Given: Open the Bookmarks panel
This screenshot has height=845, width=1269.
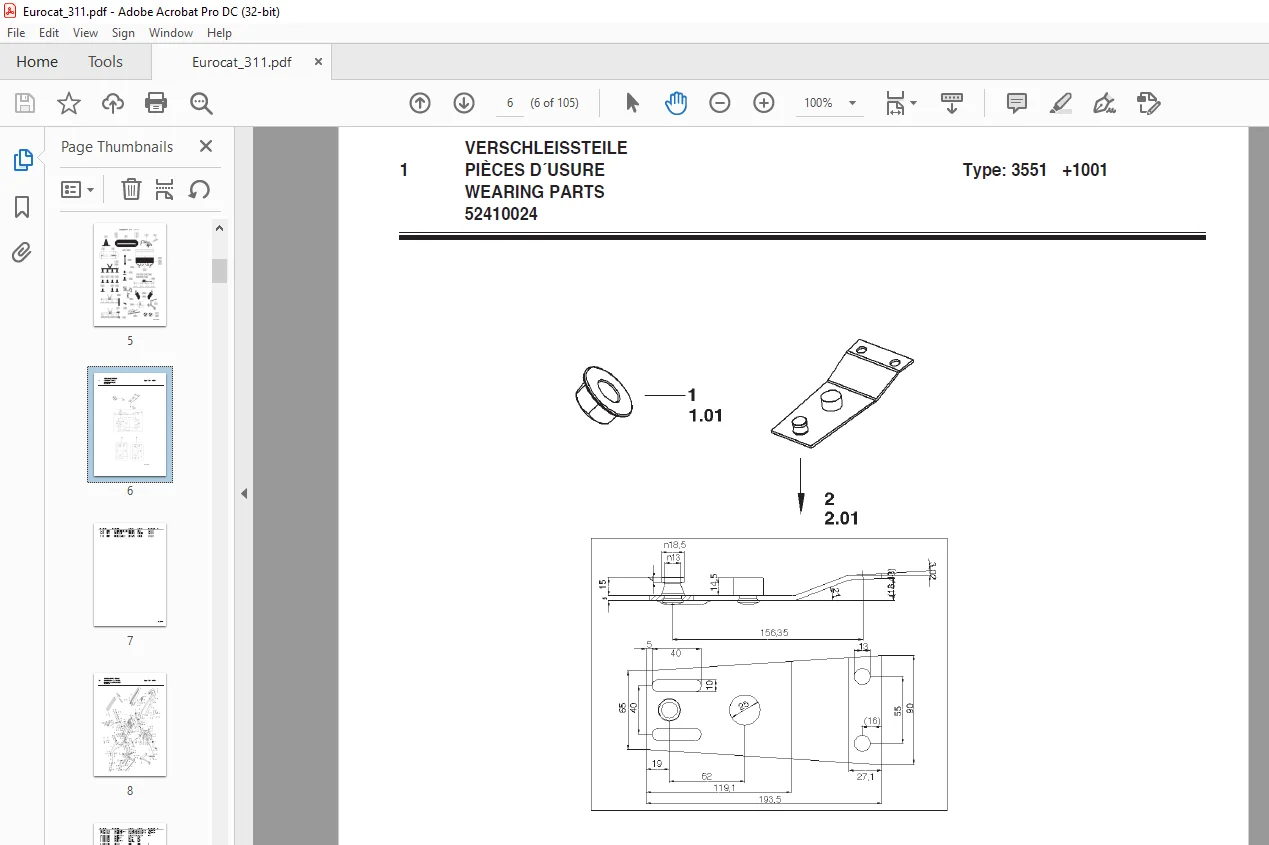Looking at the screenshot, I should (x=22, y=207).
